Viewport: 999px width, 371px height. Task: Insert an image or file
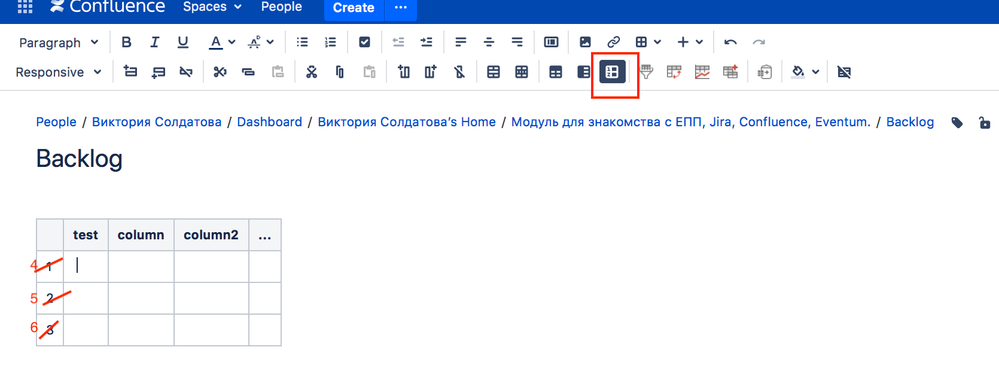[x=585, y=42]
